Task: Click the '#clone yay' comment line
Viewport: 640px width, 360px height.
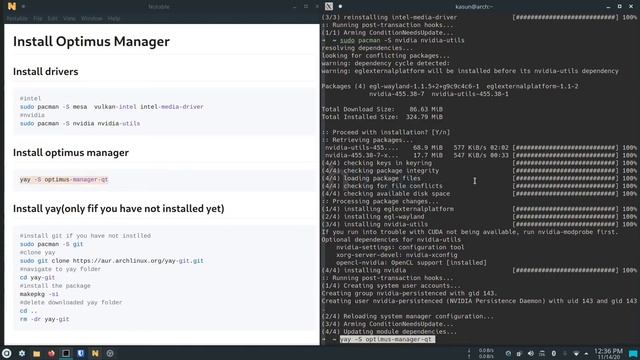Action: pyautogui.click(x=37, y=252)
